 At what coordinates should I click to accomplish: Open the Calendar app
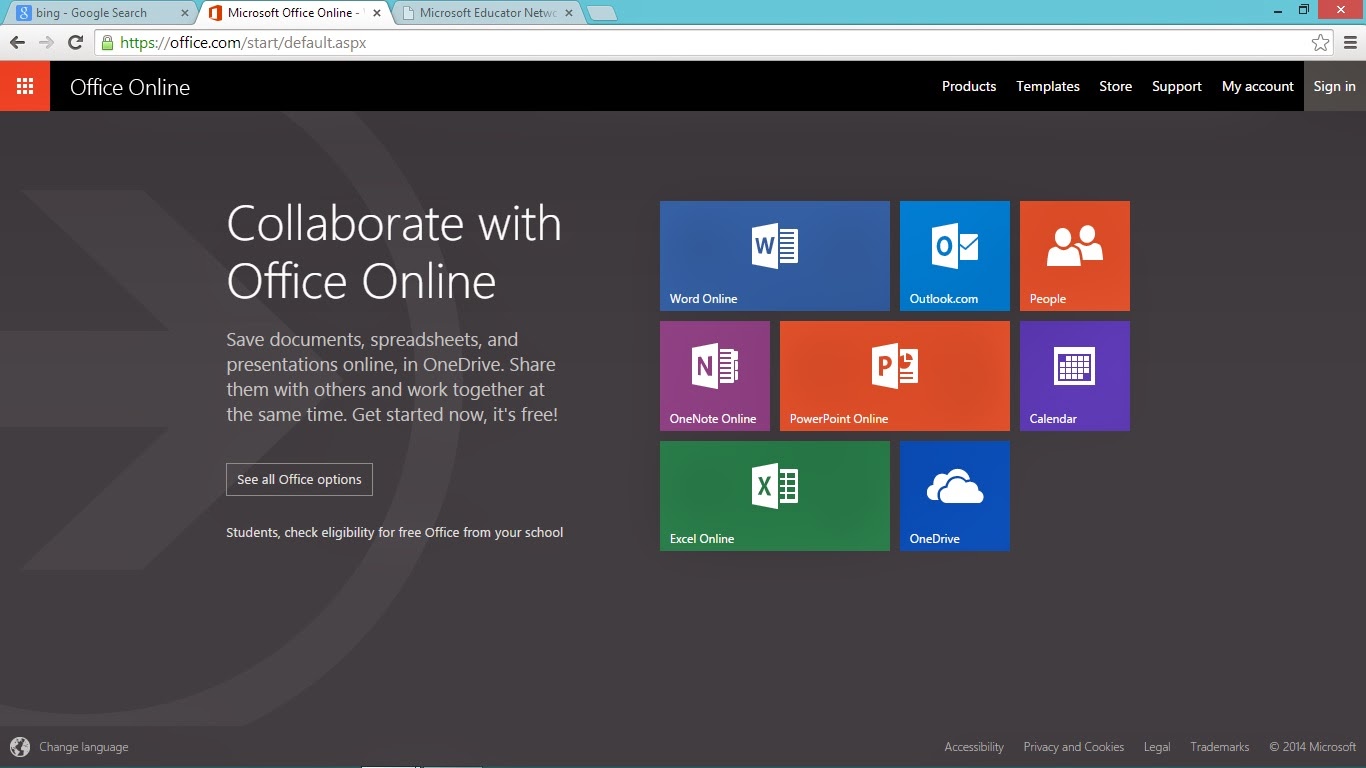[x=1074, y=375]
